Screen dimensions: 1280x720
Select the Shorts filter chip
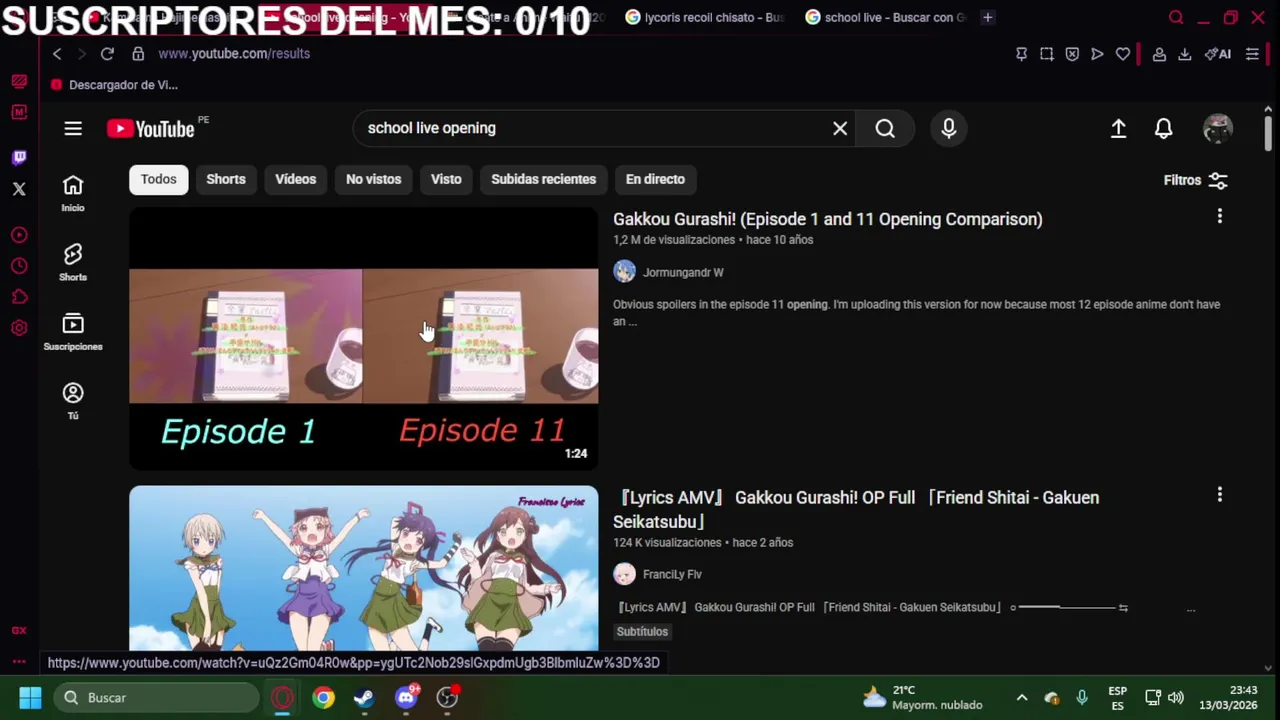pyautogui.click(x=226, y=179)
